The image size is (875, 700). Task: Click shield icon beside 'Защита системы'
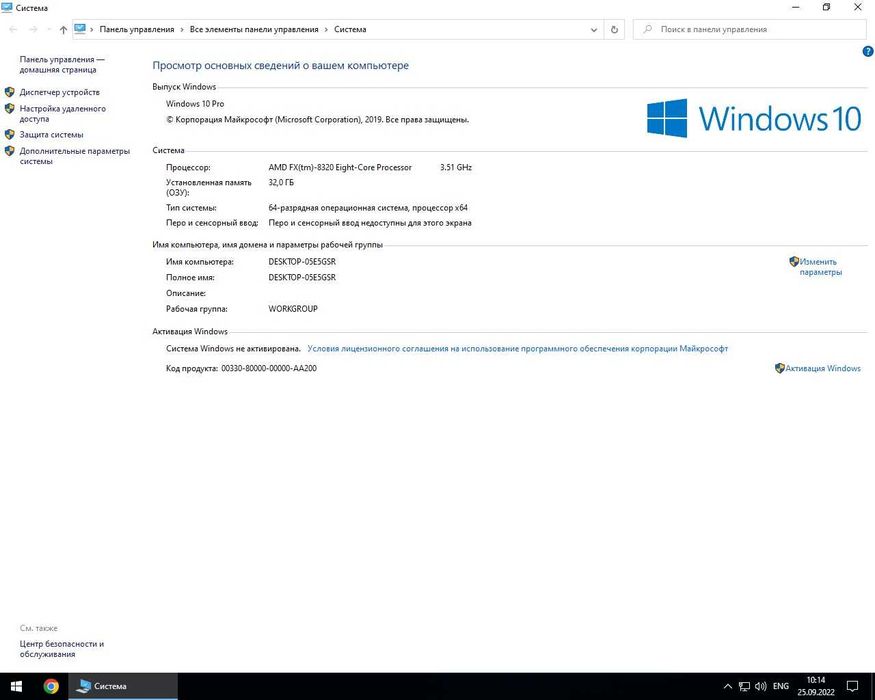pos(9,135)
